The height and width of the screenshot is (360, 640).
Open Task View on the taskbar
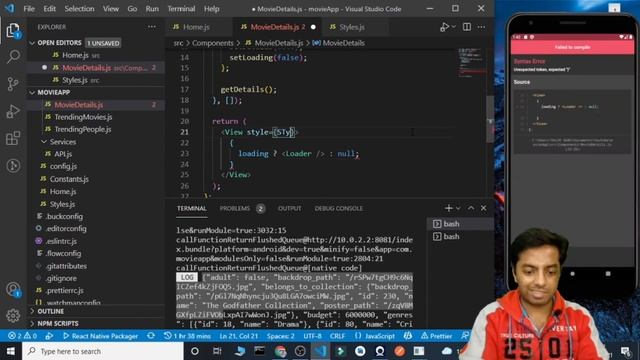click(x=217, y=351)
